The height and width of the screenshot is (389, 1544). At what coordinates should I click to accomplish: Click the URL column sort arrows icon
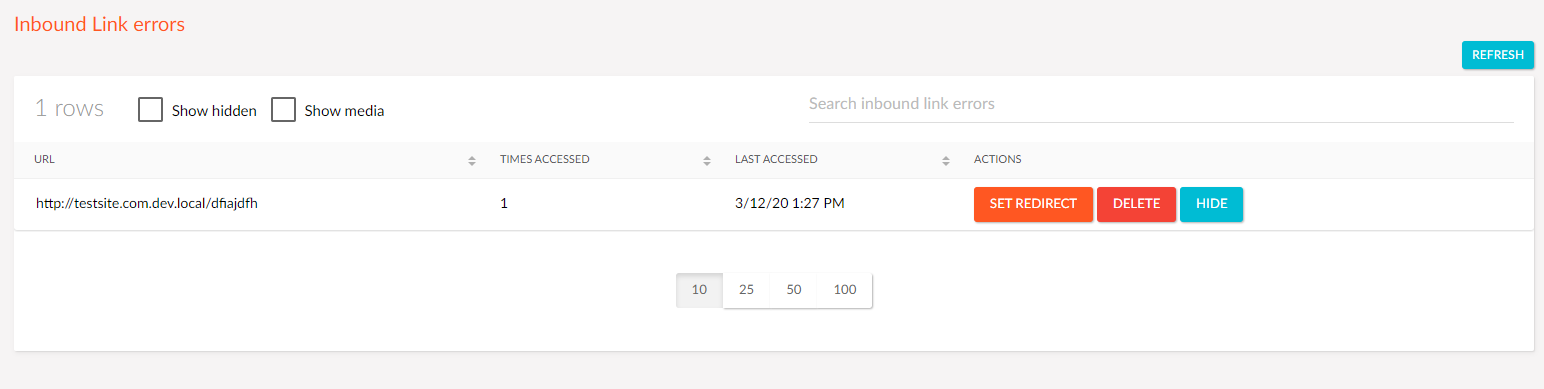click(x=472, y=160)
